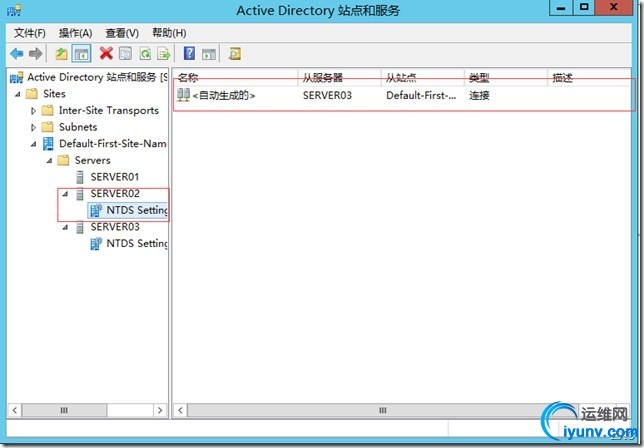644x448 pixels.
Task: Expand the Inter-Site Transports node
Action: [x=34, y=111]
